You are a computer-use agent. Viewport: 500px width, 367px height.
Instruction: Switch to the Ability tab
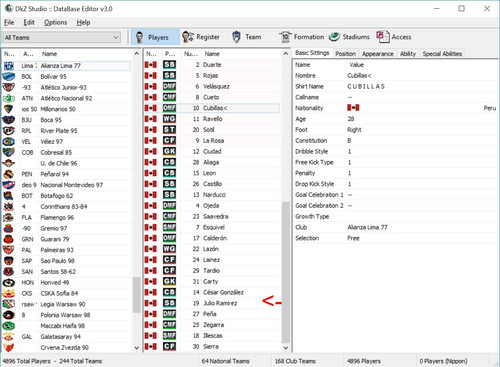[408, 54]
